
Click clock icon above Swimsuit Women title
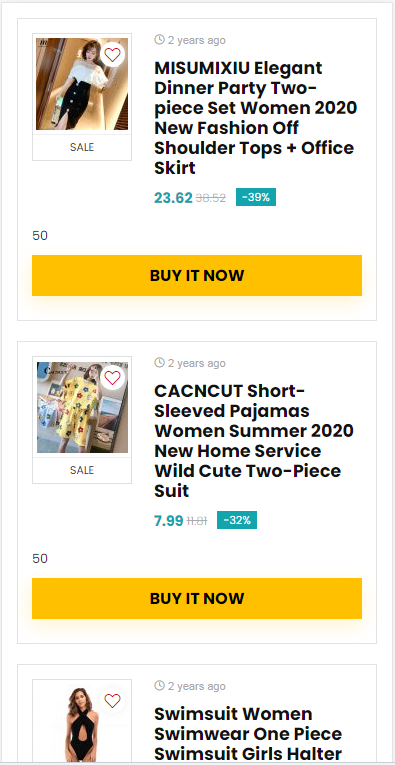(x=159, y=685)
